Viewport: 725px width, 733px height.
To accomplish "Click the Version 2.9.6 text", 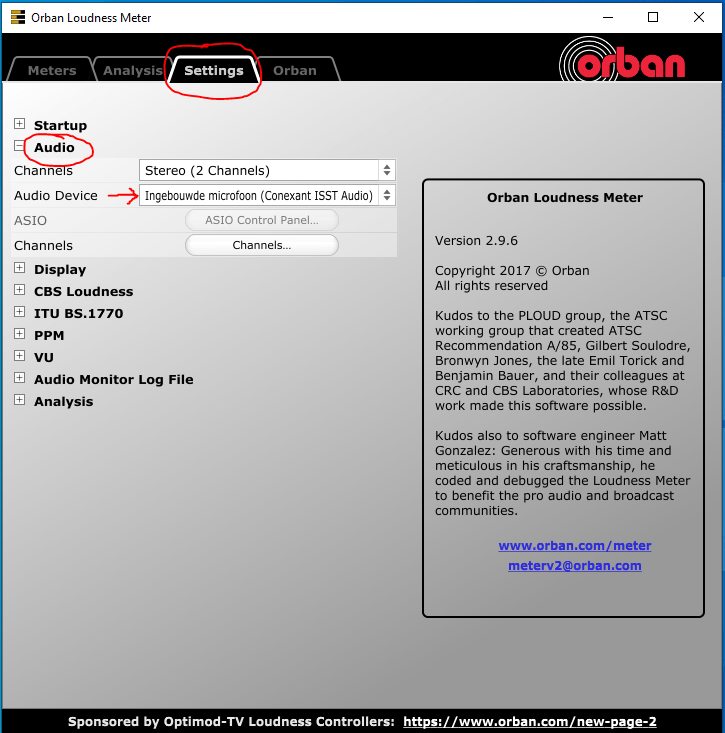I will coord(476,240).
